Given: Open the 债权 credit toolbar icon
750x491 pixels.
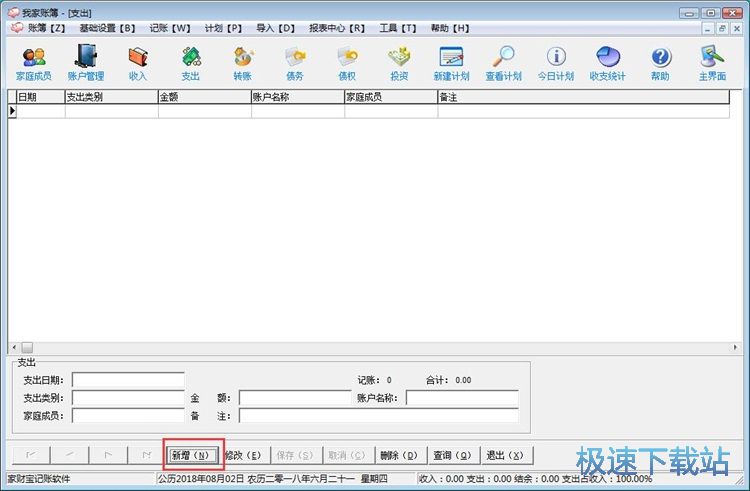Looking at the screenshot, I should 347,64.
